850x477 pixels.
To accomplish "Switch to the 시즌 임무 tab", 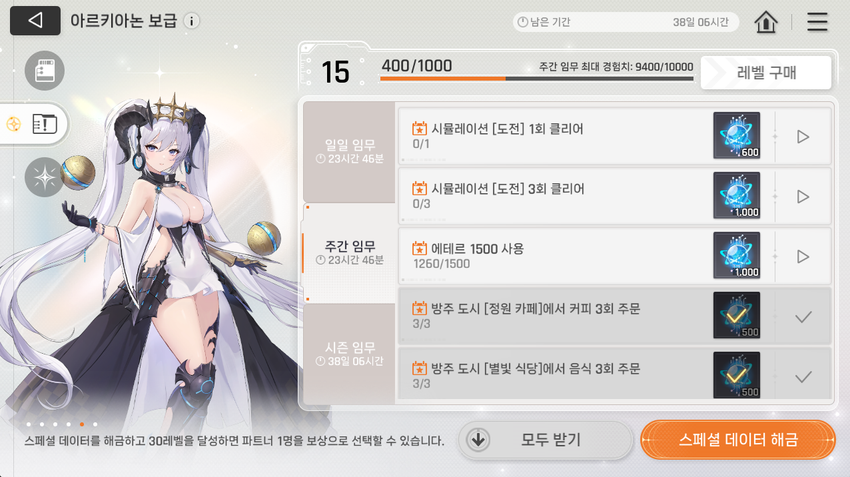I will pos(350,353).
